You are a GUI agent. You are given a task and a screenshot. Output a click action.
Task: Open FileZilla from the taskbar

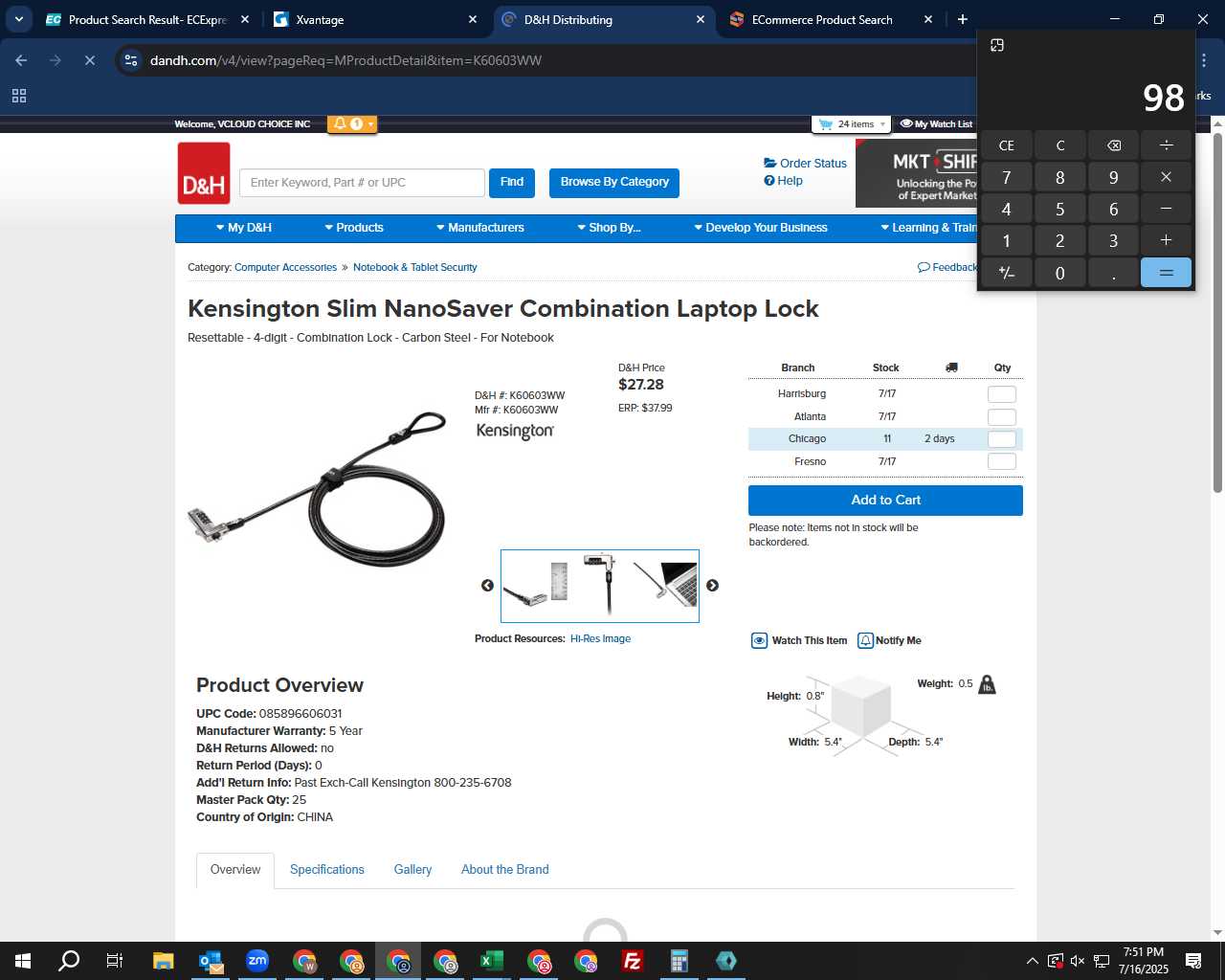click(633, 961)
